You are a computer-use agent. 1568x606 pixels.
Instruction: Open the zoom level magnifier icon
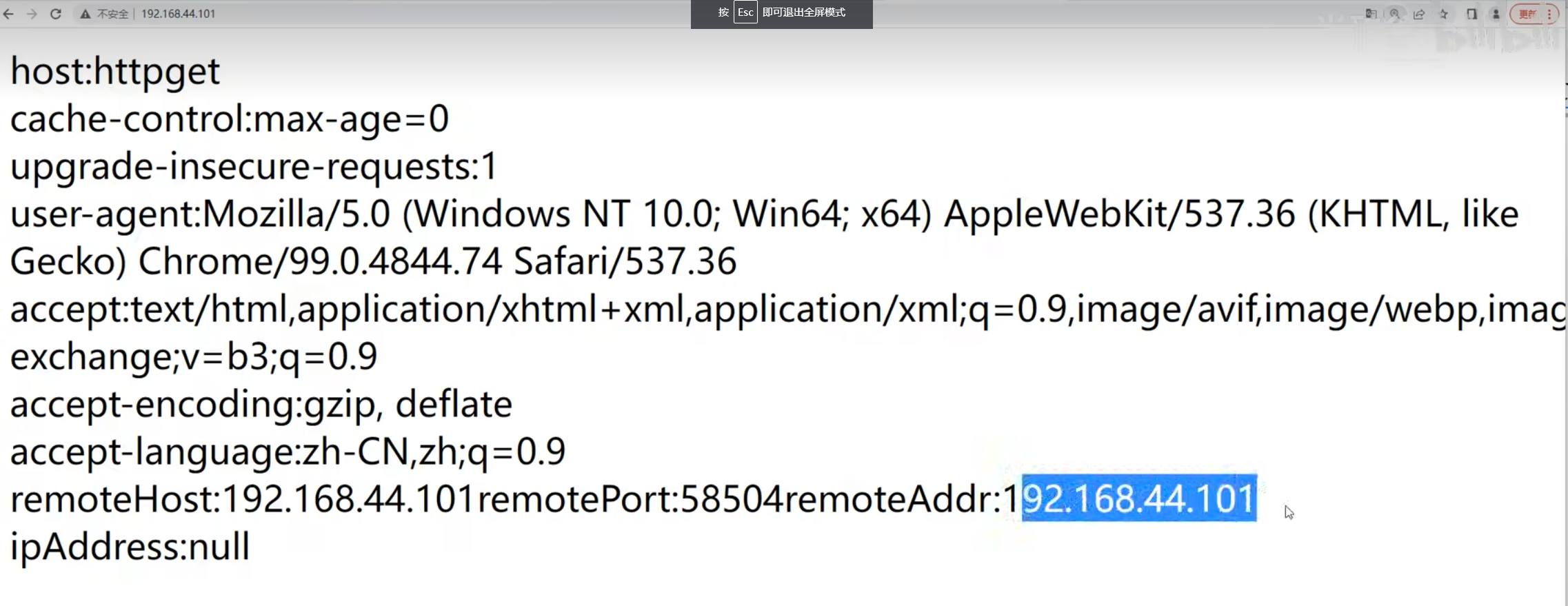point(1395,14)
